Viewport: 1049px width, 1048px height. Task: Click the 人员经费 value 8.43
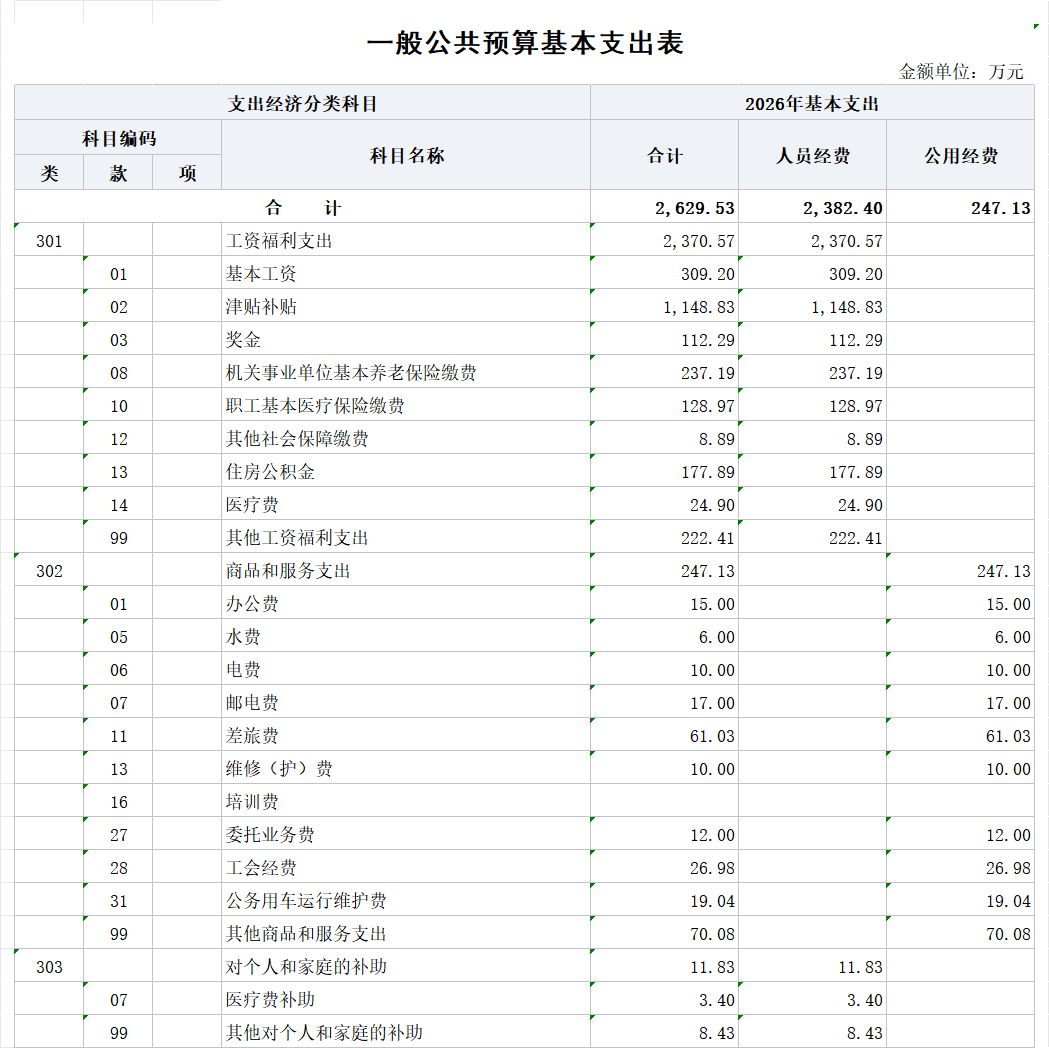click(x=813, y=1032)
